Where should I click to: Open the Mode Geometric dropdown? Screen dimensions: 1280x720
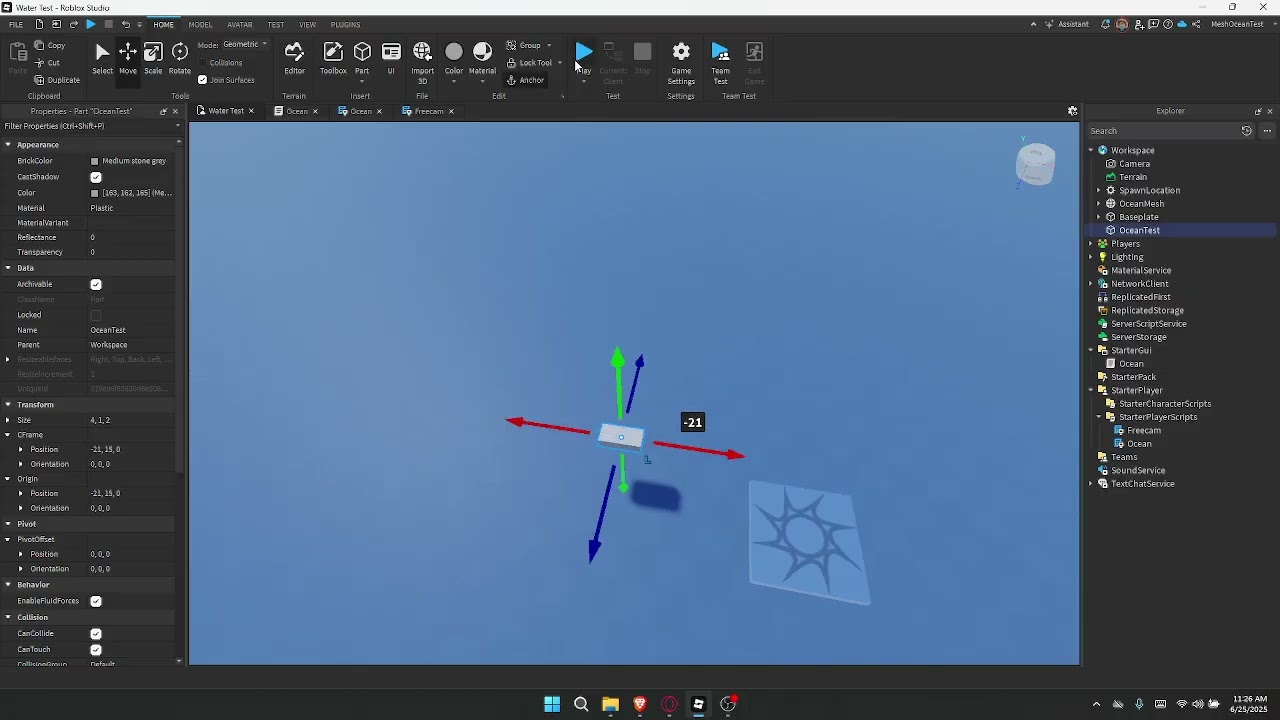[243, 44]
